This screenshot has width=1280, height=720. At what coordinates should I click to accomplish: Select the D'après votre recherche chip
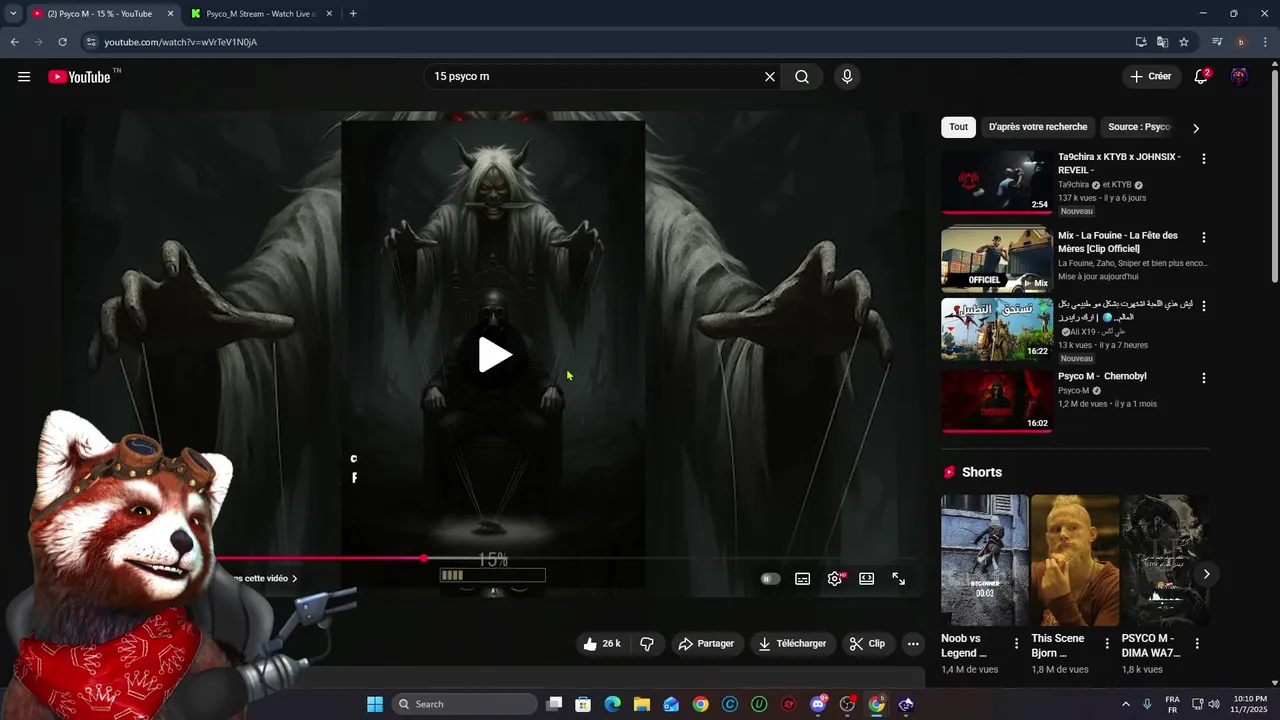[x=1038, y=127]
